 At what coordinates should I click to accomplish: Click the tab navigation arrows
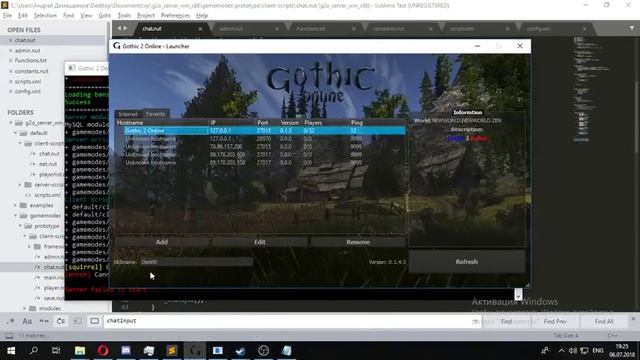pyautogui.click(x=122, y=28)
